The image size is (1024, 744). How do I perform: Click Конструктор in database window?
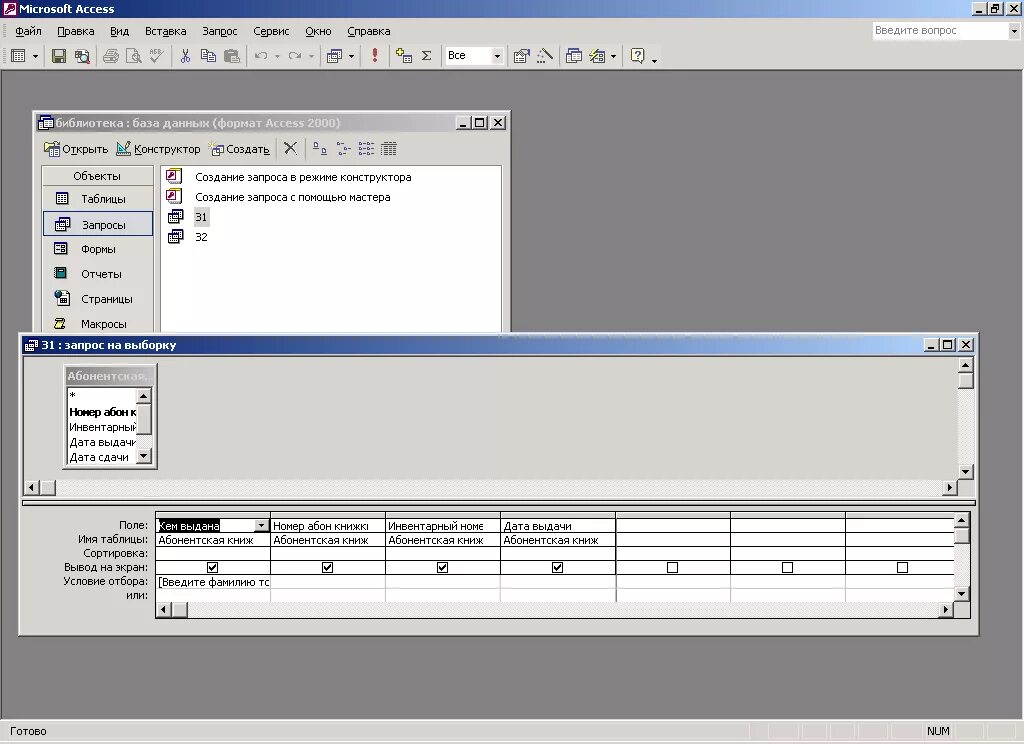point(158,149)
